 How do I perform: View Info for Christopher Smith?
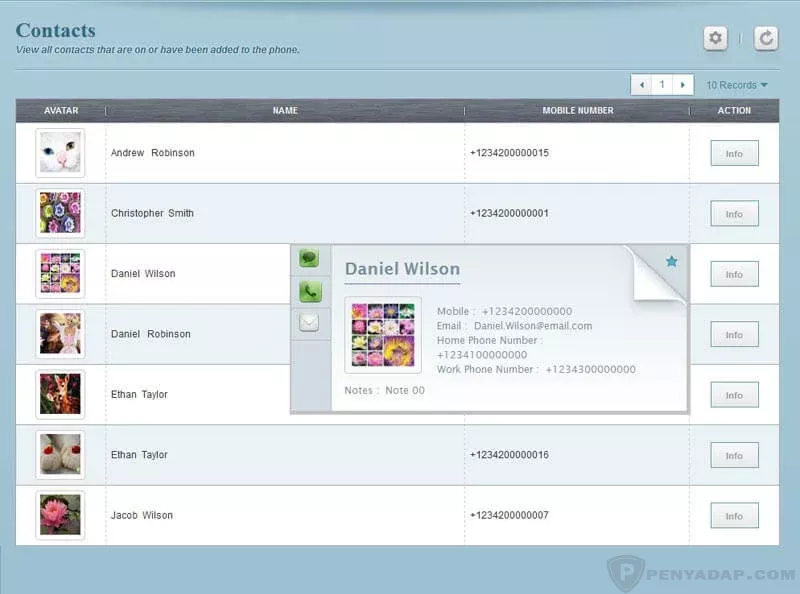tap(734, 213)
